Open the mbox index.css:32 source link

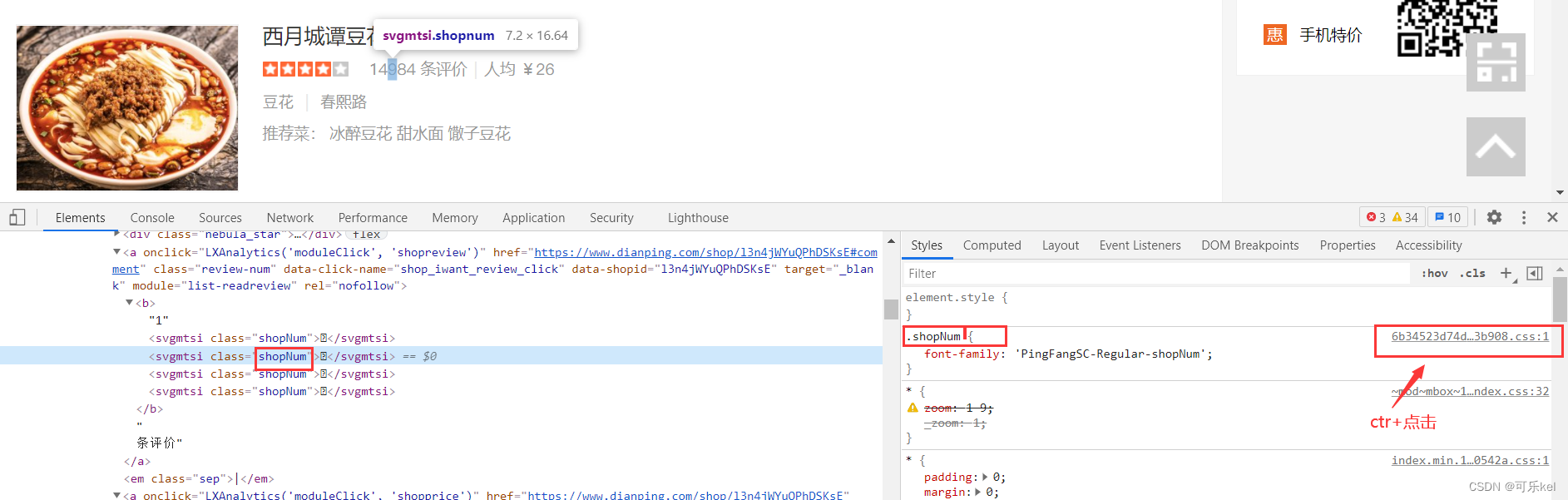pyautogui.click(x=1470, y=391)
